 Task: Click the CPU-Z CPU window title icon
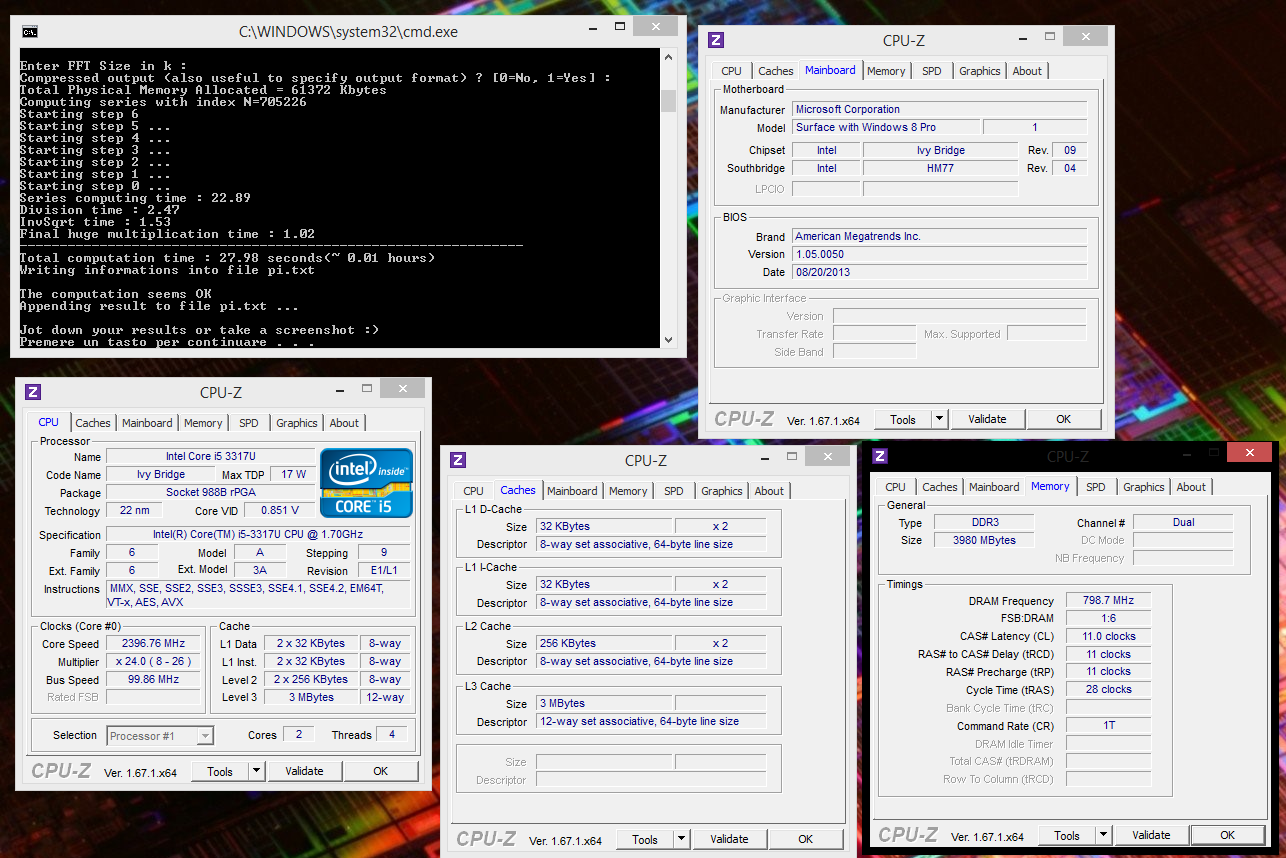(33, 392)
